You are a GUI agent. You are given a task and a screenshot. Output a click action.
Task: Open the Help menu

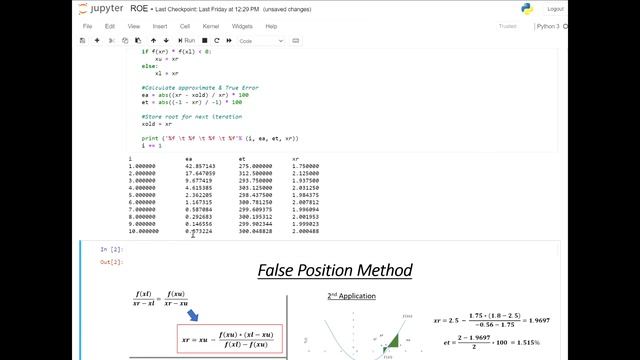pyautogui.click(x=271, y=26)
